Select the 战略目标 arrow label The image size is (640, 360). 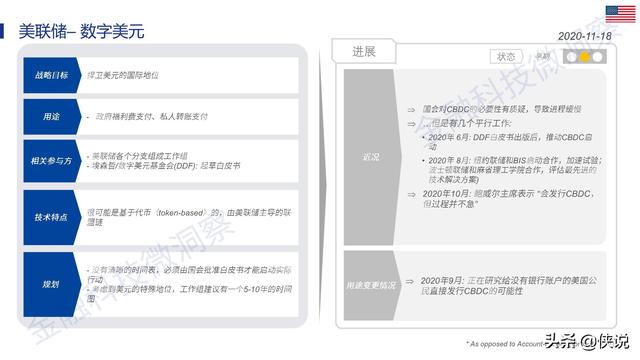(x=52, y=75)
